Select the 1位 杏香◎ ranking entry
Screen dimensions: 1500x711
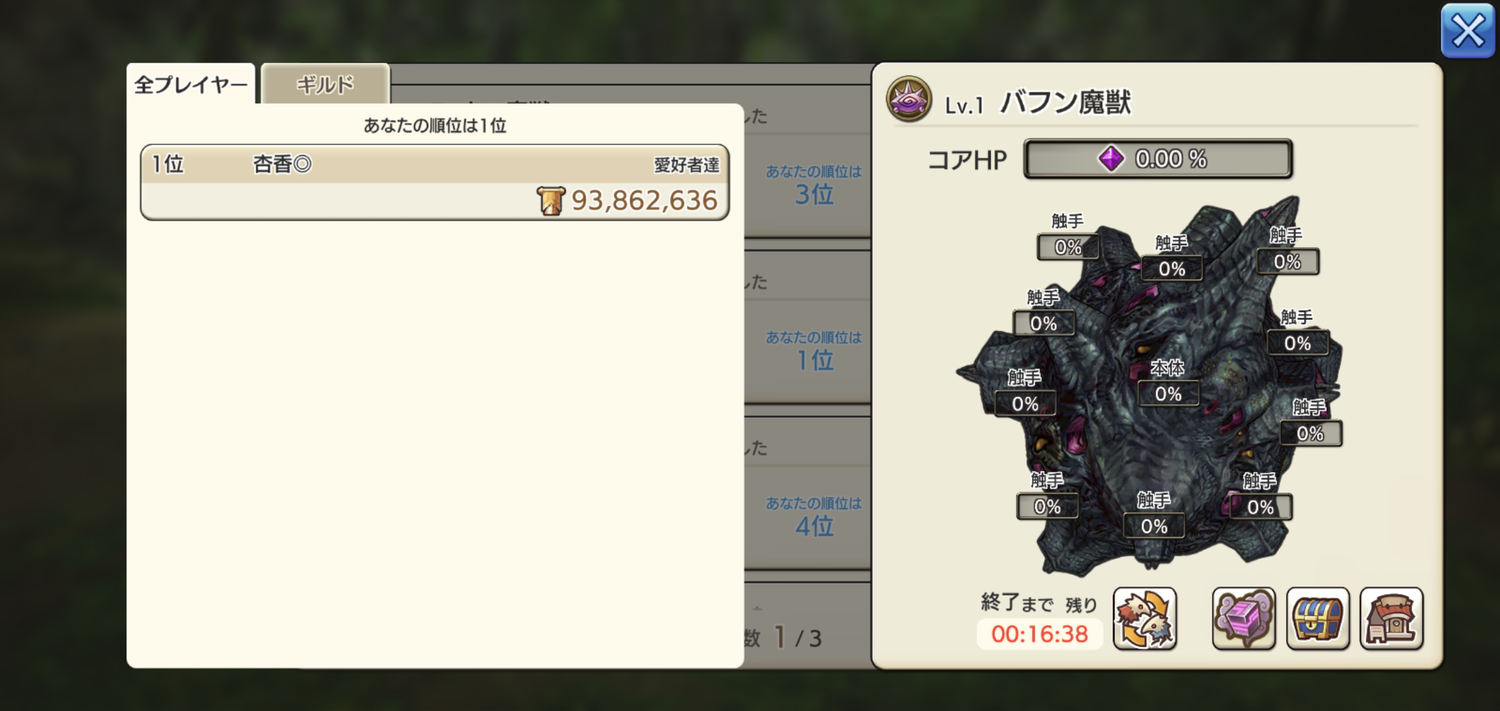click(435, 182)
